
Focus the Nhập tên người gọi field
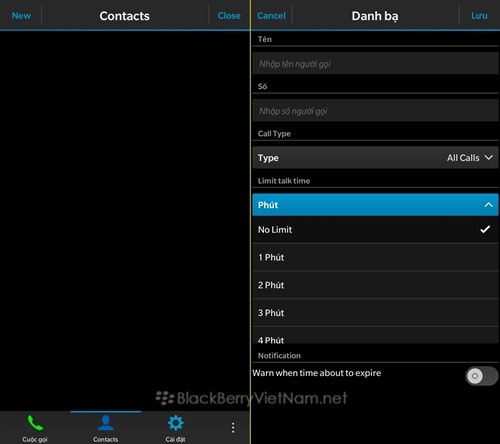[x=375, y=63]
